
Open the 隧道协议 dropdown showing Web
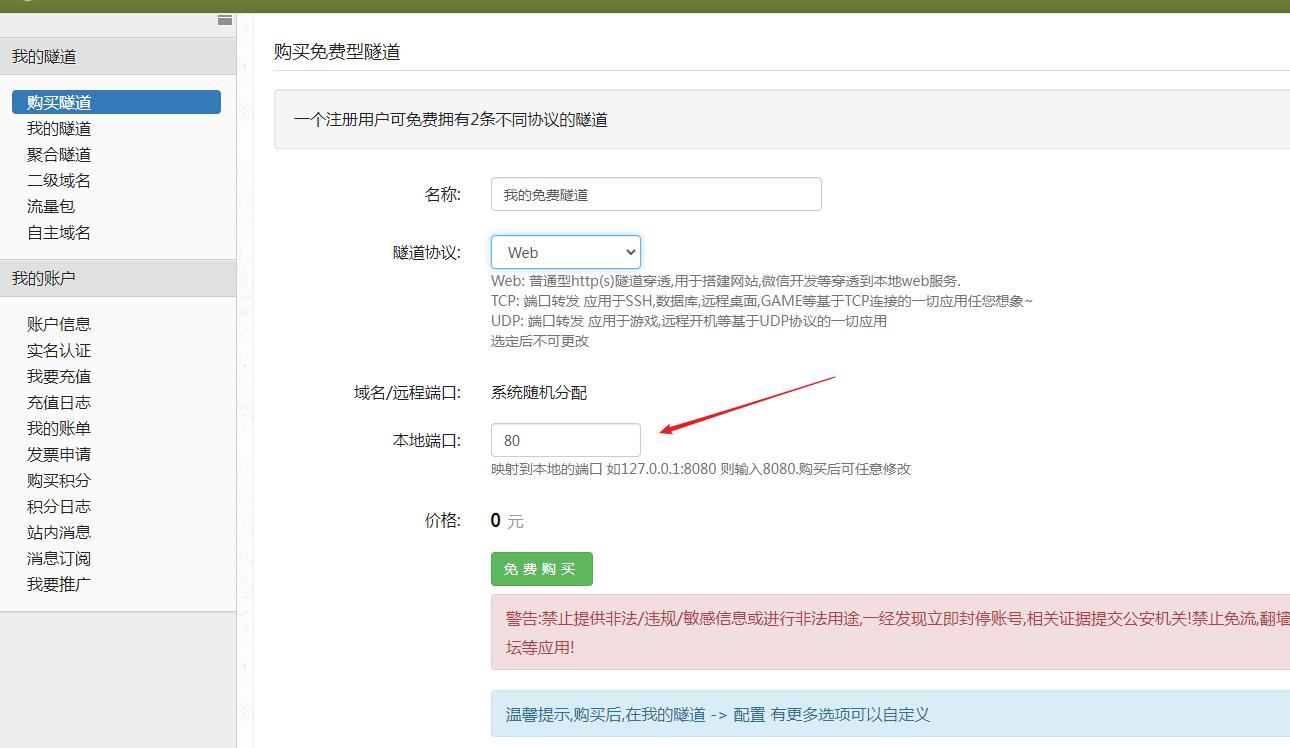point(565,251)
